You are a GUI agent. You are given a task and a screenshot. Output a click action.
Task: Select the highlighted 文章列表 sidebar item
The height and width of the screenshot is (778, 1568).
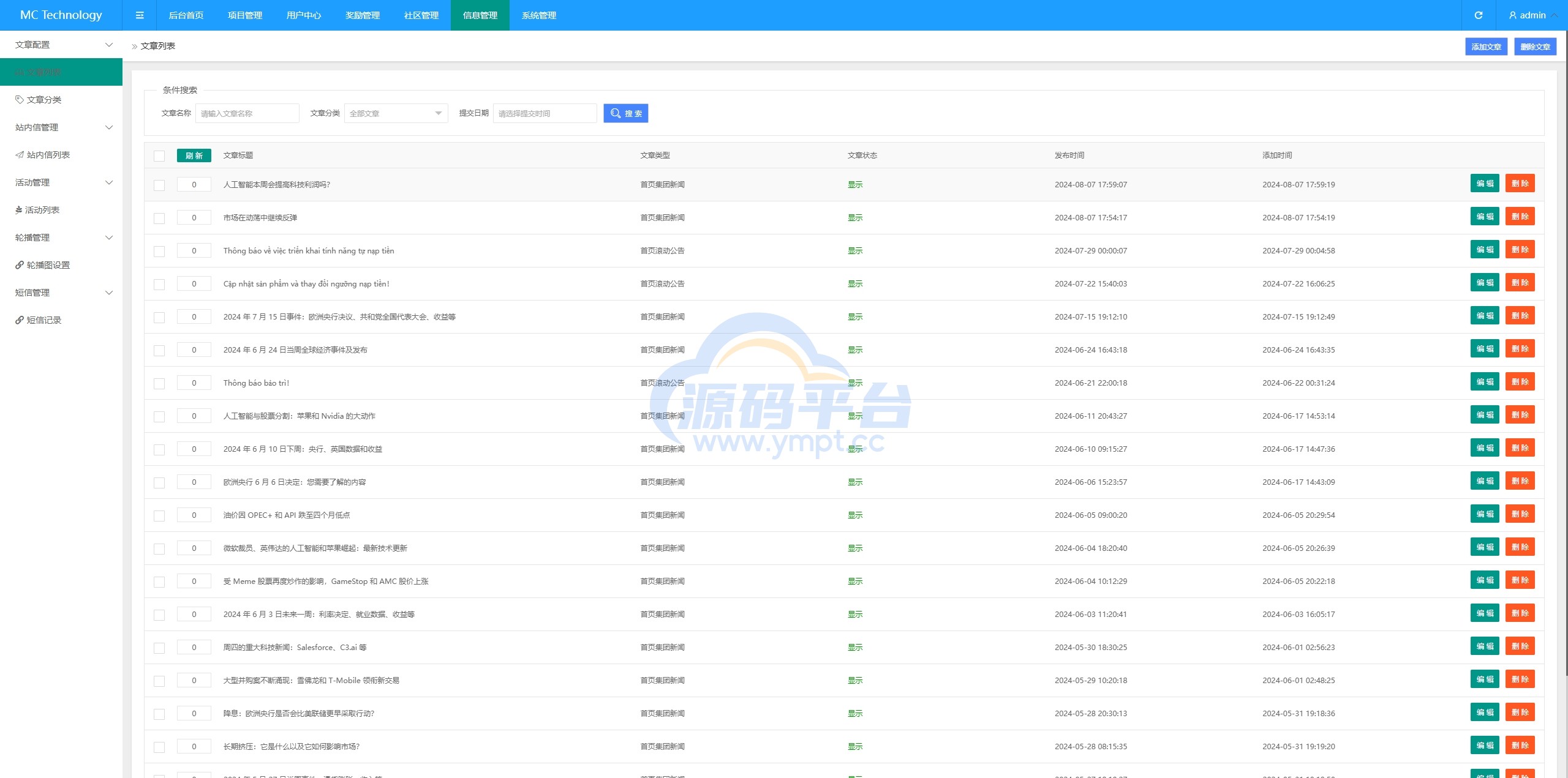(x=61, y=72)
